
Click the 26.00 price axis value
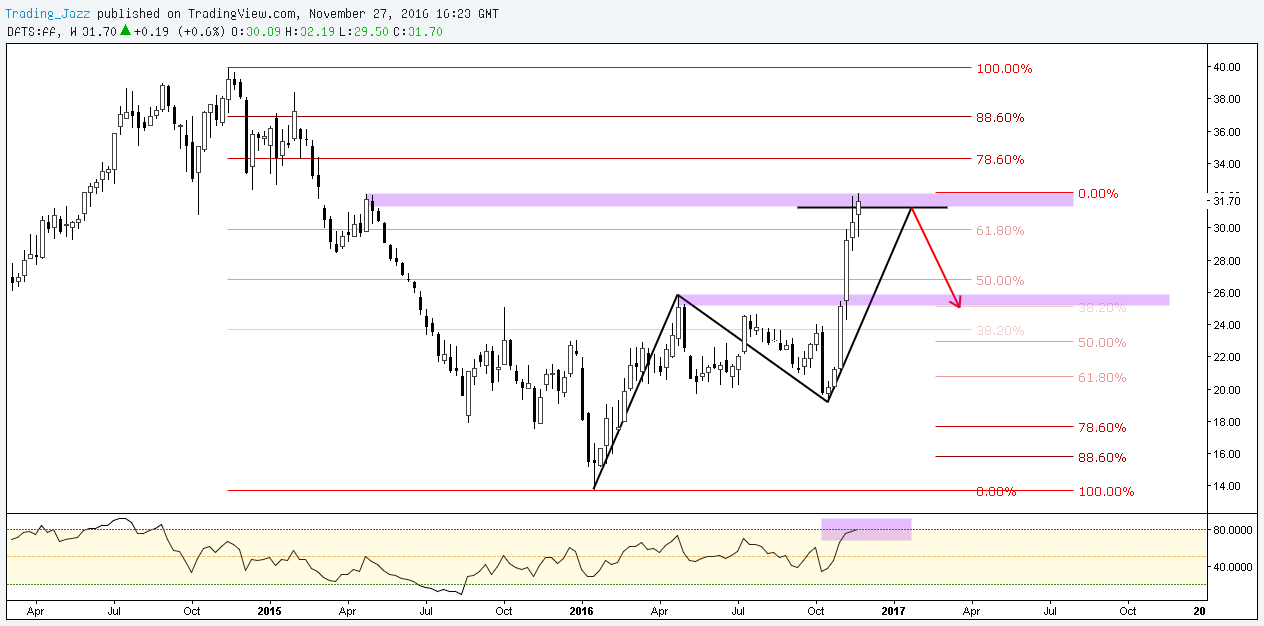point(1227,293)
